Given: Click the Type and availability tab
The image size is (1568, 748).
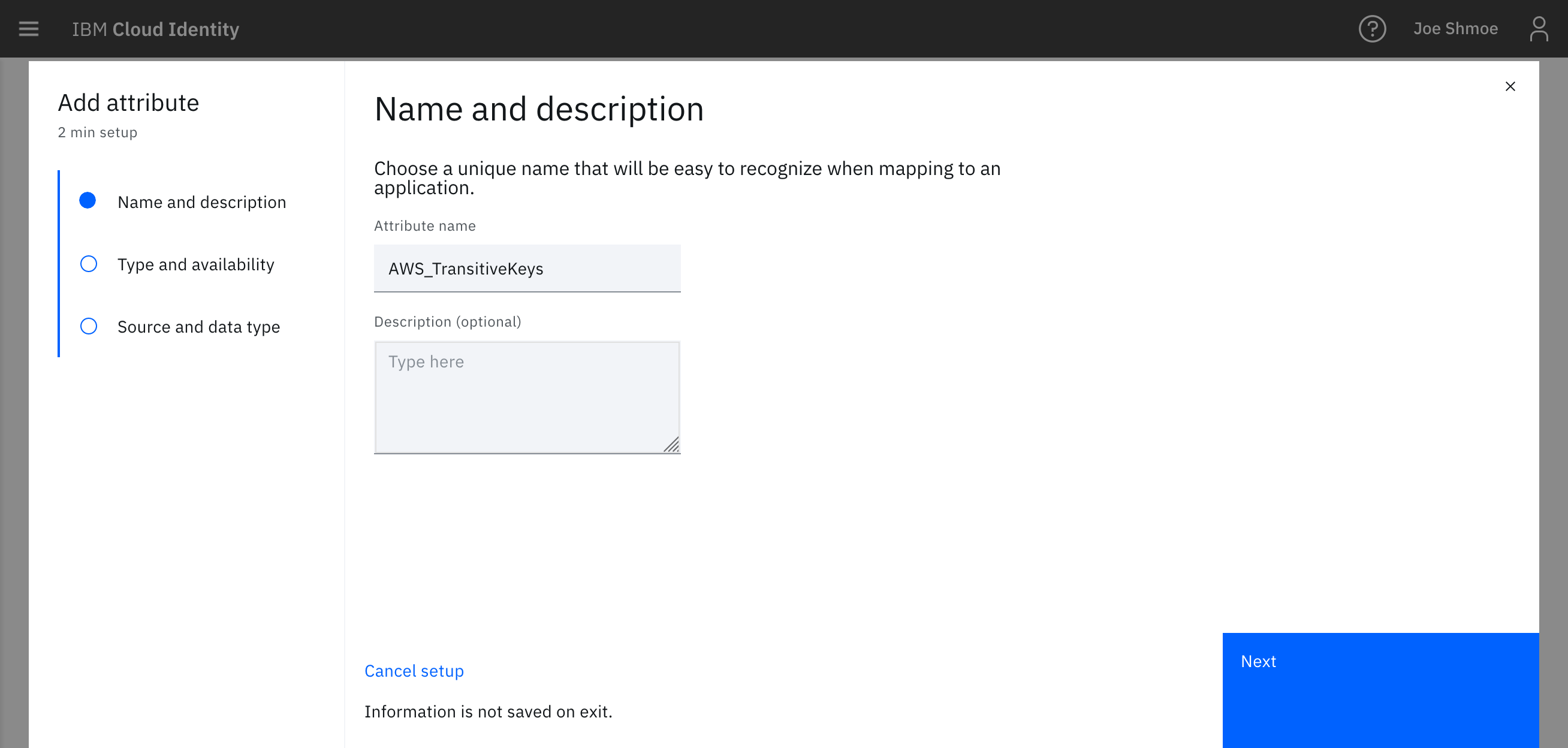Looking at the screenshot, I should (196, 263).
